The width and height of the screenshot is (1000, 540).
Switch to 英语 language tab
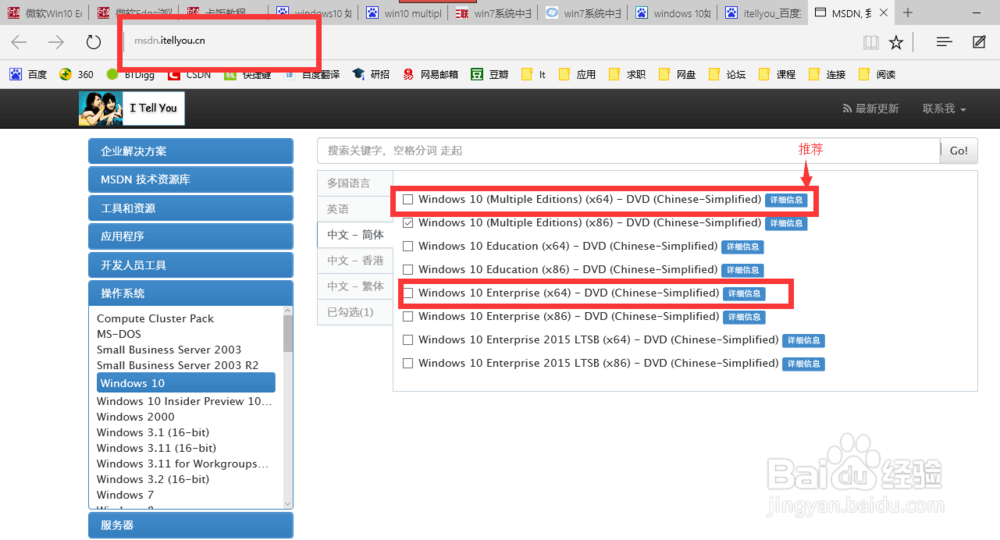[x=355, y=209]
